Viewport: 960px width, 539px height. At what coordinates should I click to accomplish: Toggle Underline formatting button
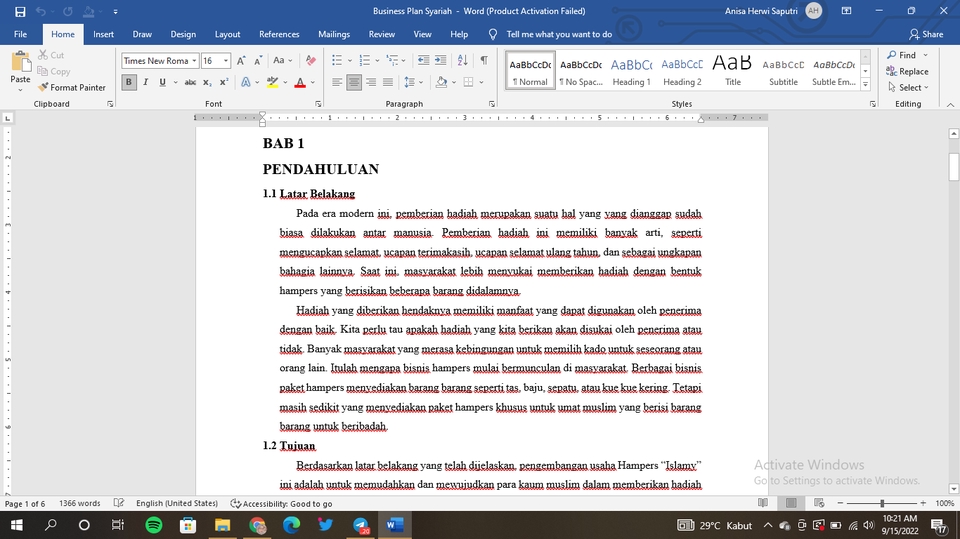162,82
